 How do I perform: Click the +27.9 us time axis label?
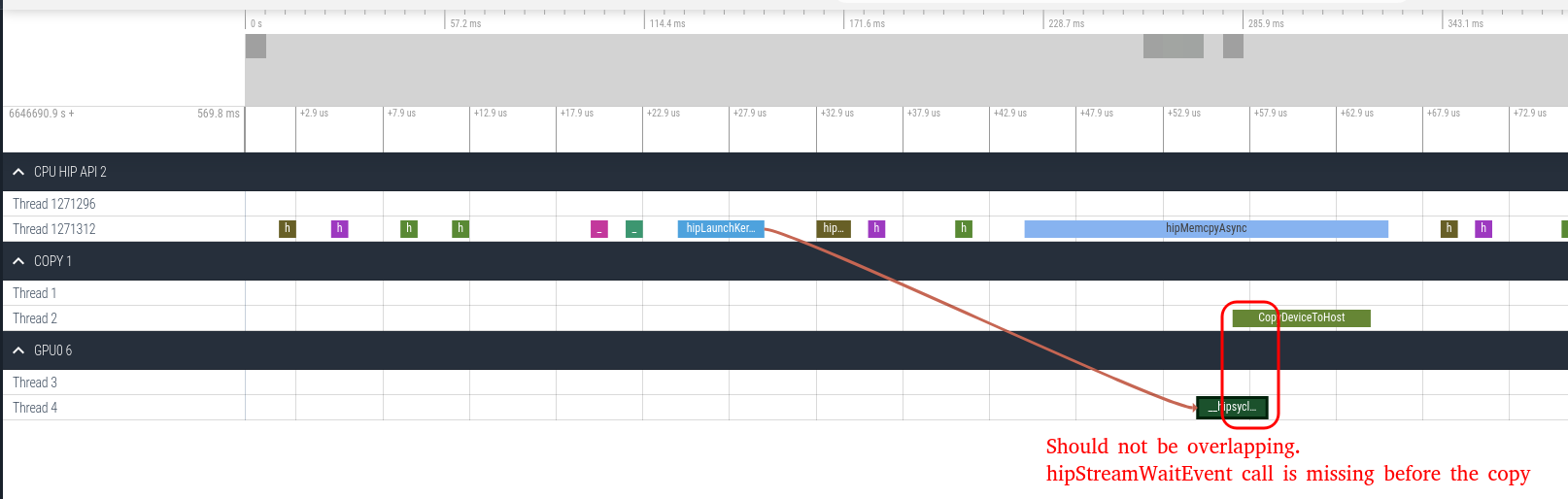[750, 114]
